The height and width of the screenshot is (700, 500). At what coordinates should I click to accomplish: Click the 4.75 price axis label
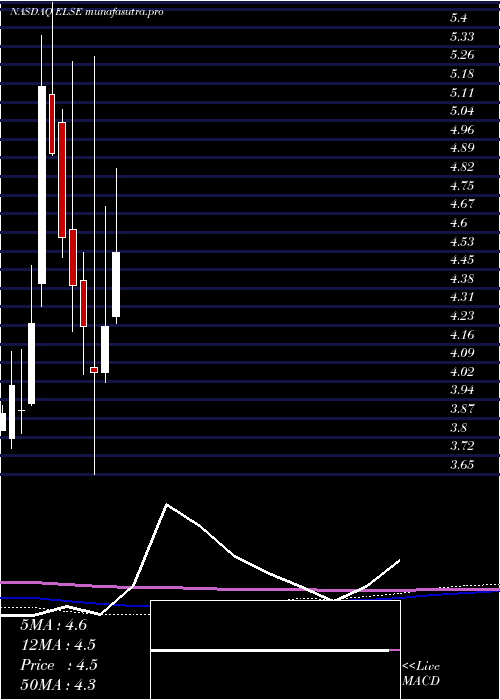click(462, 186)
